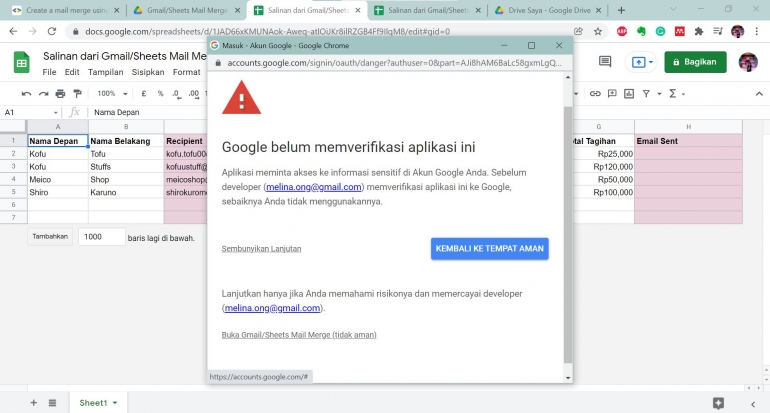Screen dimensions: 770x413
Task: Click the Insert chart icon
Action: tap(629, 93)
